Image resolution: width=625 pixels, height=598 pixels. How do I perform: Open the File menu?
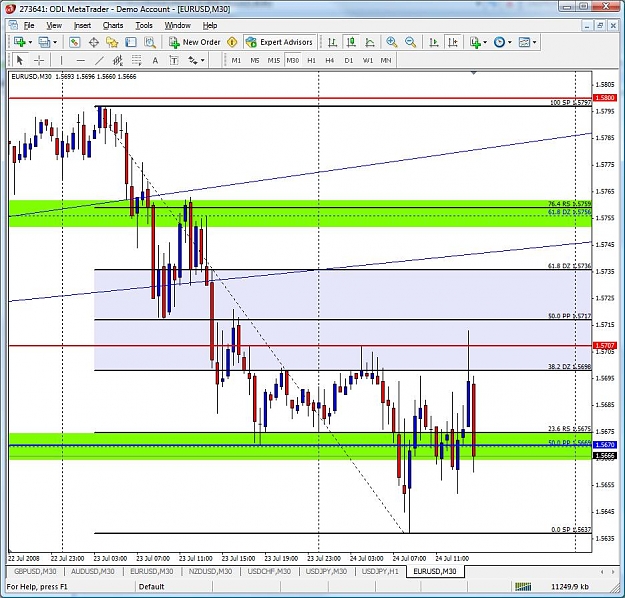tap(29, 26)
